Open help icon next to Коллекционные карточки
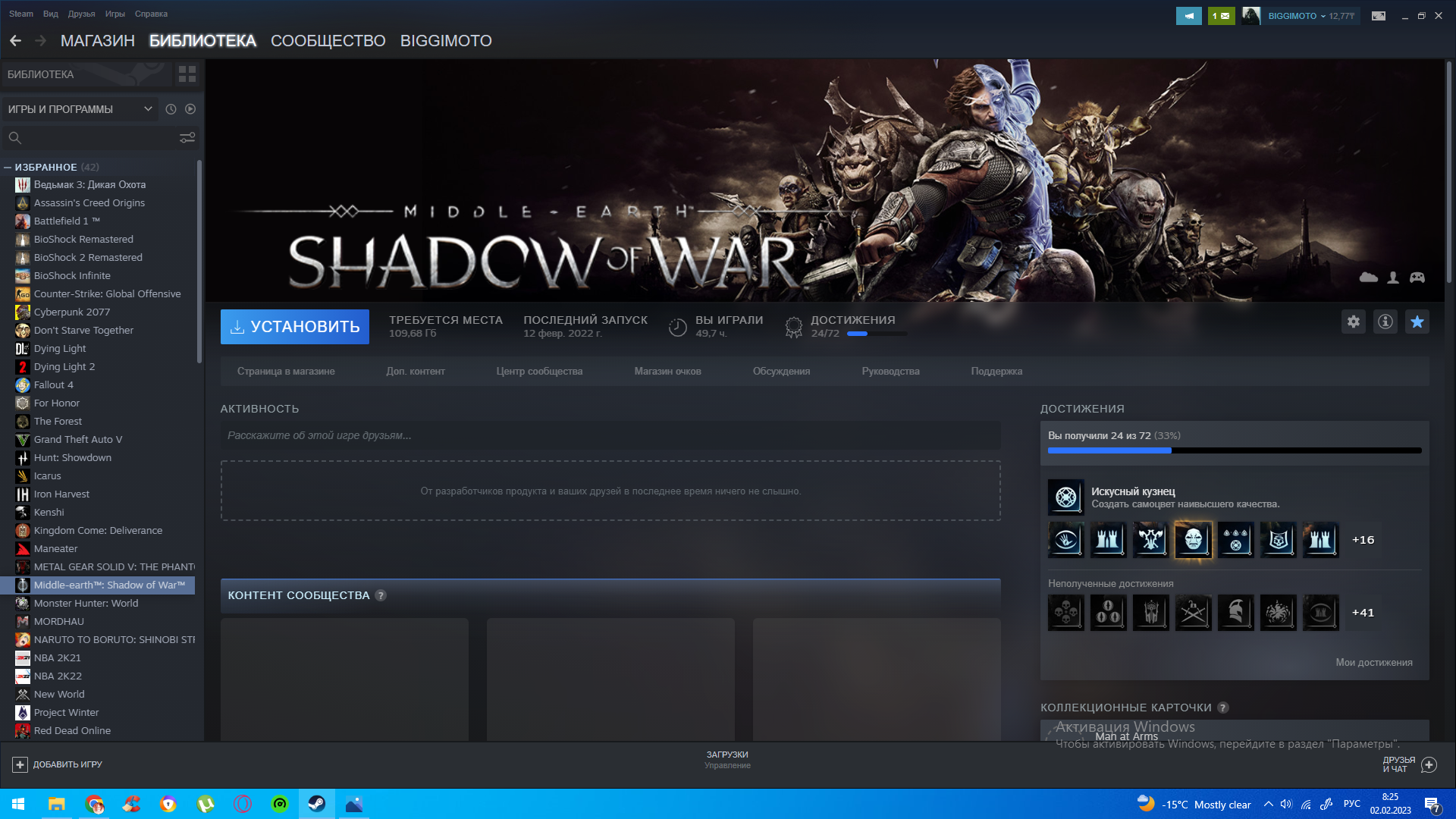Viewport: 1456px width, 819px height. pyautogui.click(x=1223, y=708)
